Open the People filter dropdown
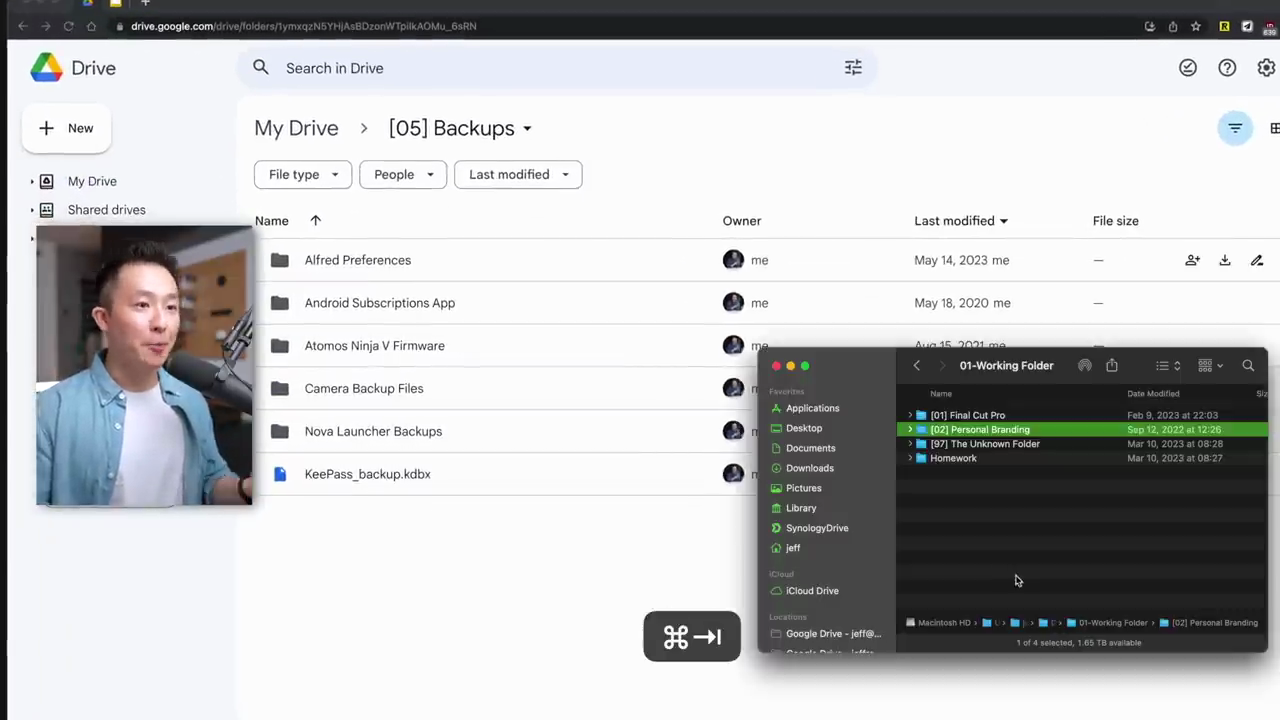 point(403,174)
